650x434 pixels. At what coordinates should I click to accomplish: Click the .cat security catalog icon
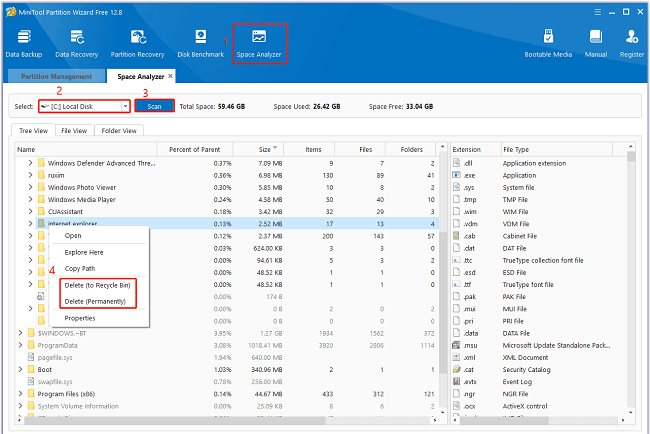[456, 369]
